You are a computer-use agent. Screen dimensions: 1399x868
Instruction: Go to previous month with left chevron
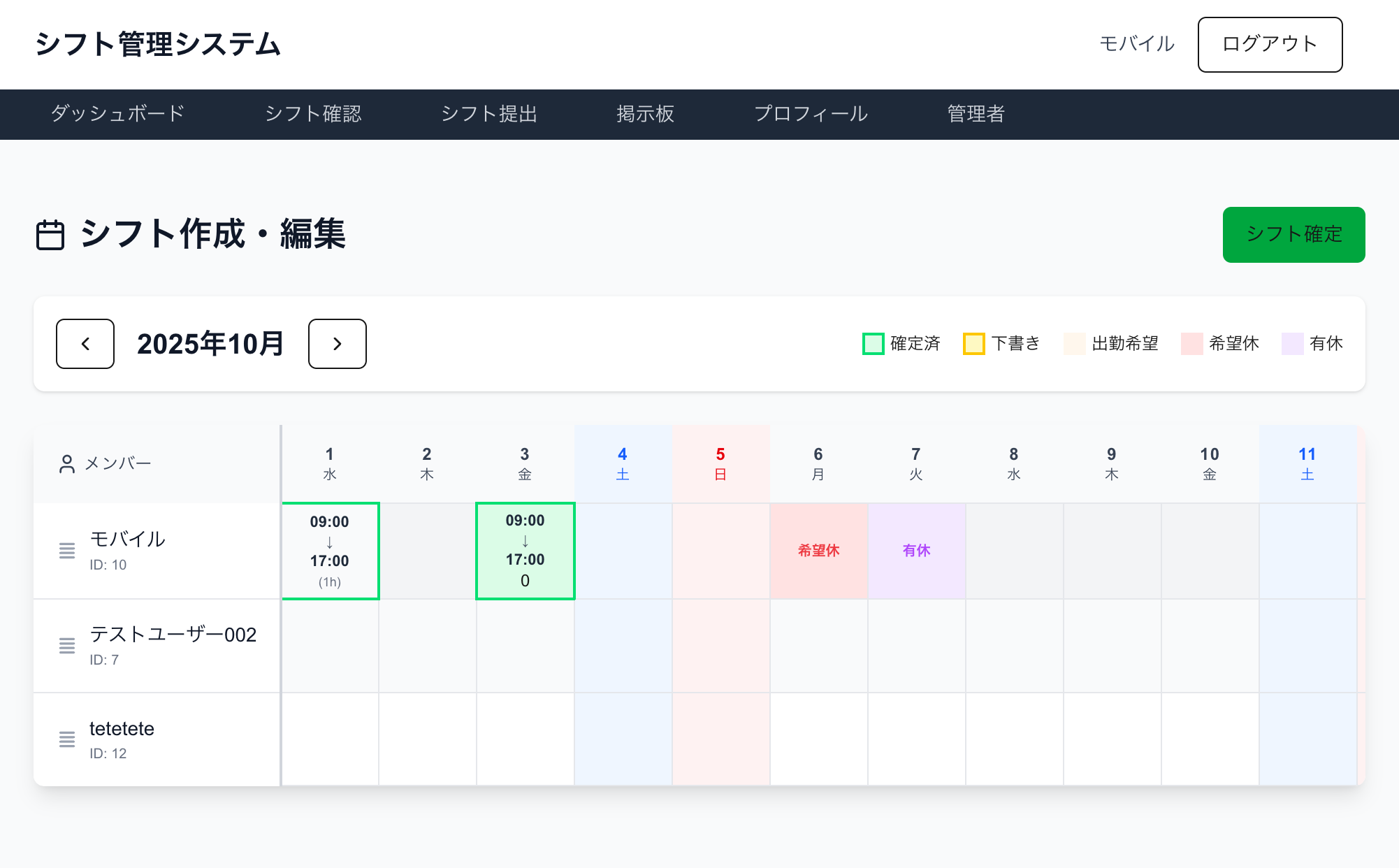tap(85, 344)
